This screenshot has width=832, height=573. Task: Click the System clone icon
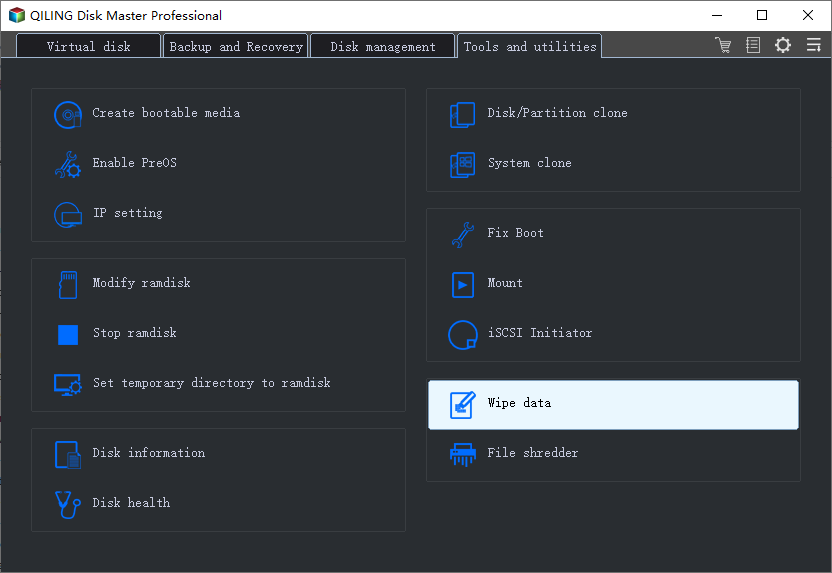point(463,164)
